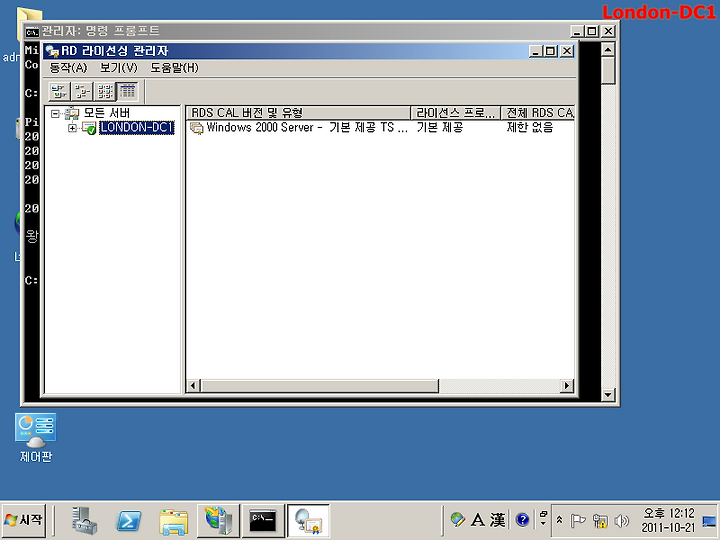Click the command prompt vertical scrollbar thumb
Image resolution: width=720 pixels, height=540 pixels.
[608, 71]
